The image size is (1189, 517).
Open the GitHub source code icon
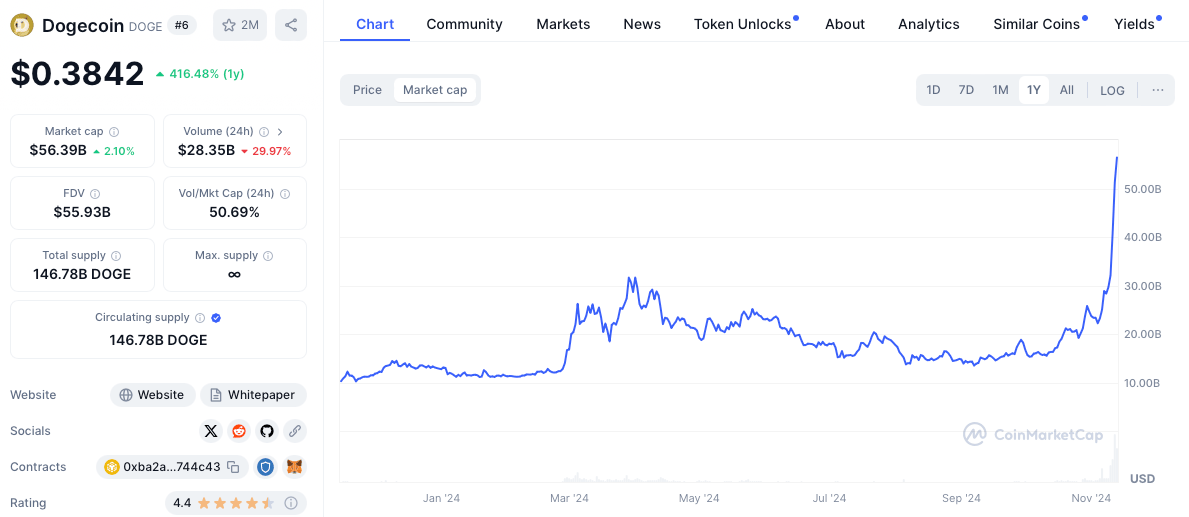[x=267, y=431]
